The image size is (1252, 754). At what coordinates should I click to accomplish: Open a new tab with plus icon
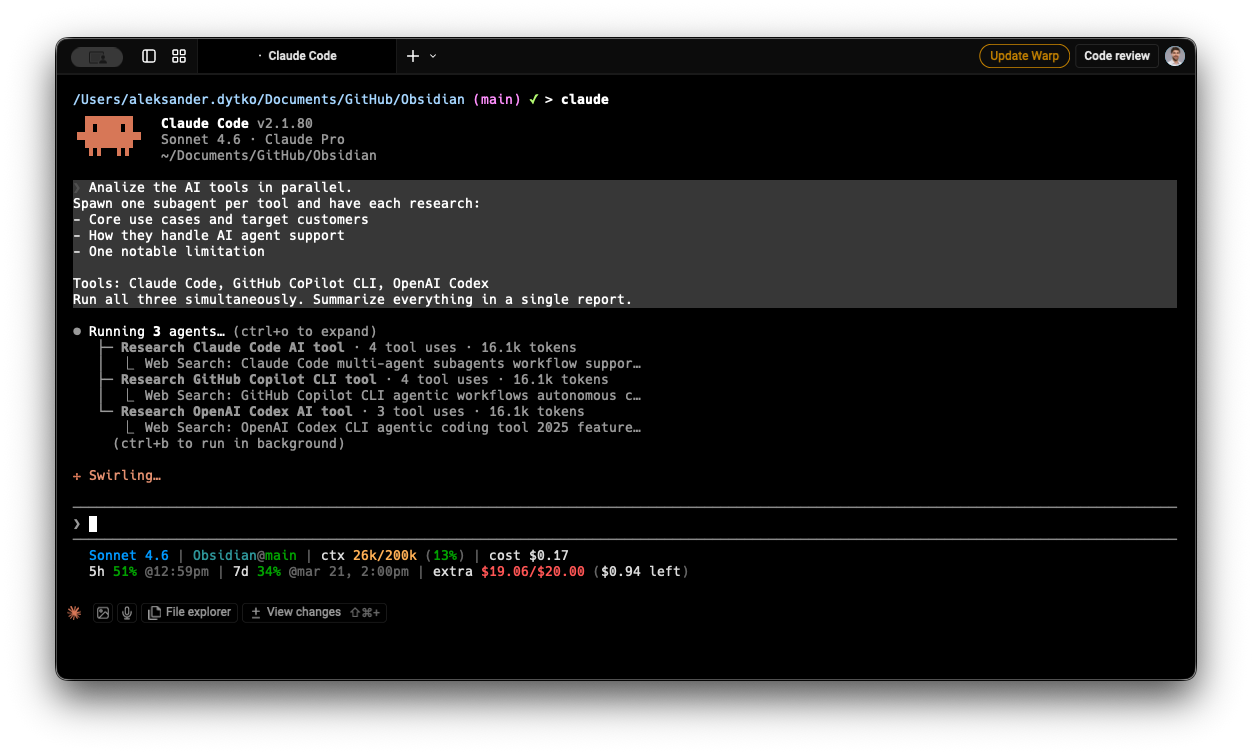click(x=413, y=56)
